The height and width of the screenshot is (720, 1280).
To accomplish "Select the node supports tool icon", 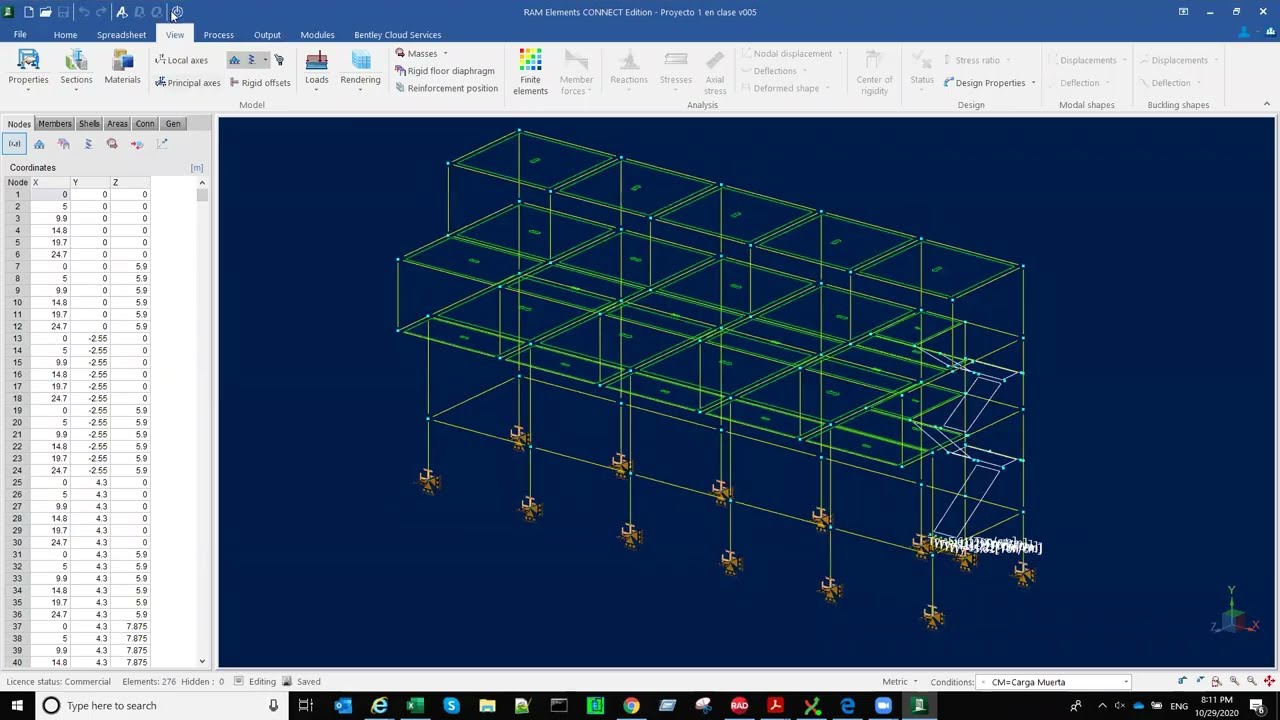I will 39,144.
